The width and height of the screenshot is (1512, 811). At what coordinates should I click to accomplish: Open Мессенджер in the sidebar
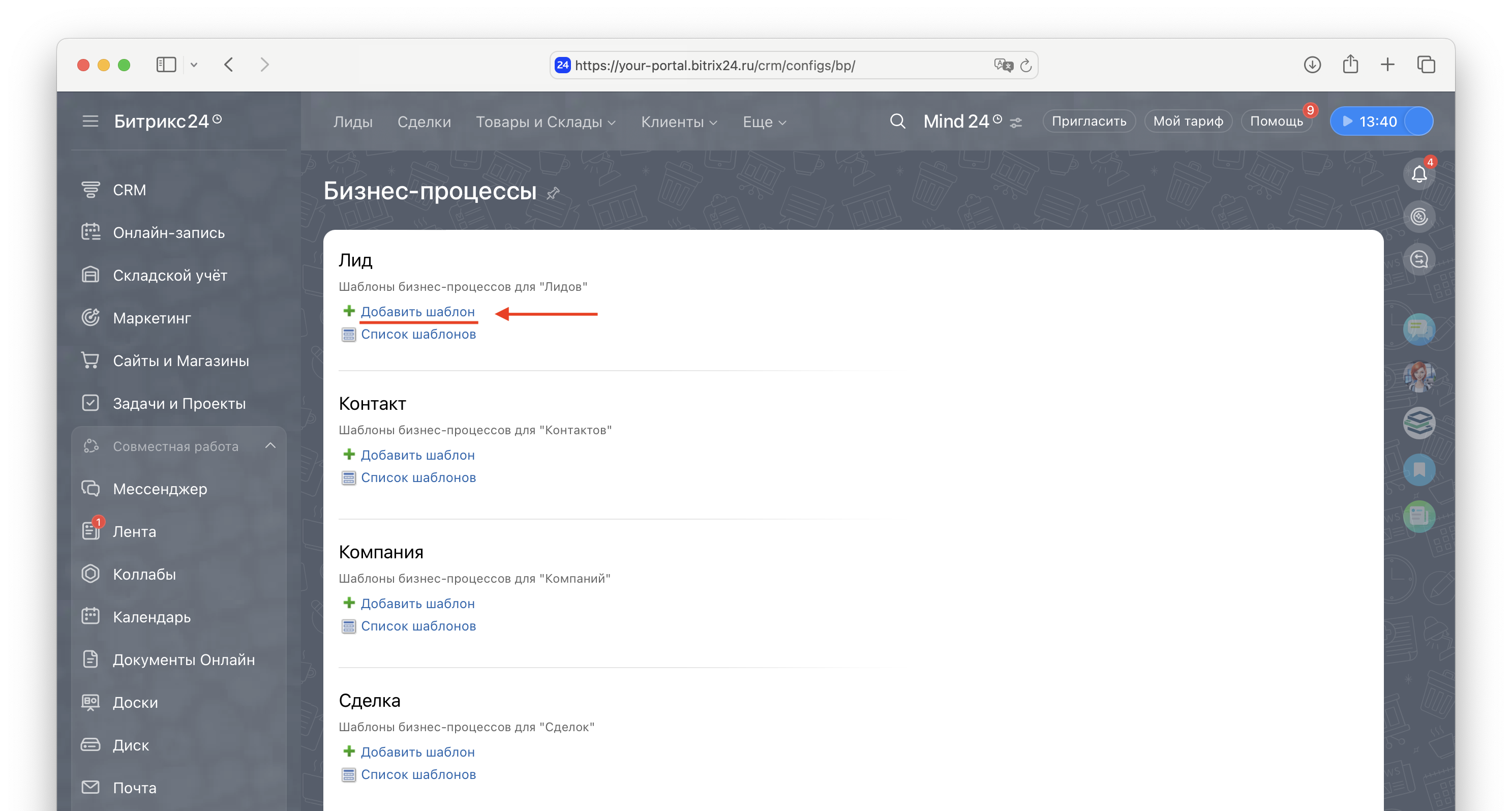point(160,489)
